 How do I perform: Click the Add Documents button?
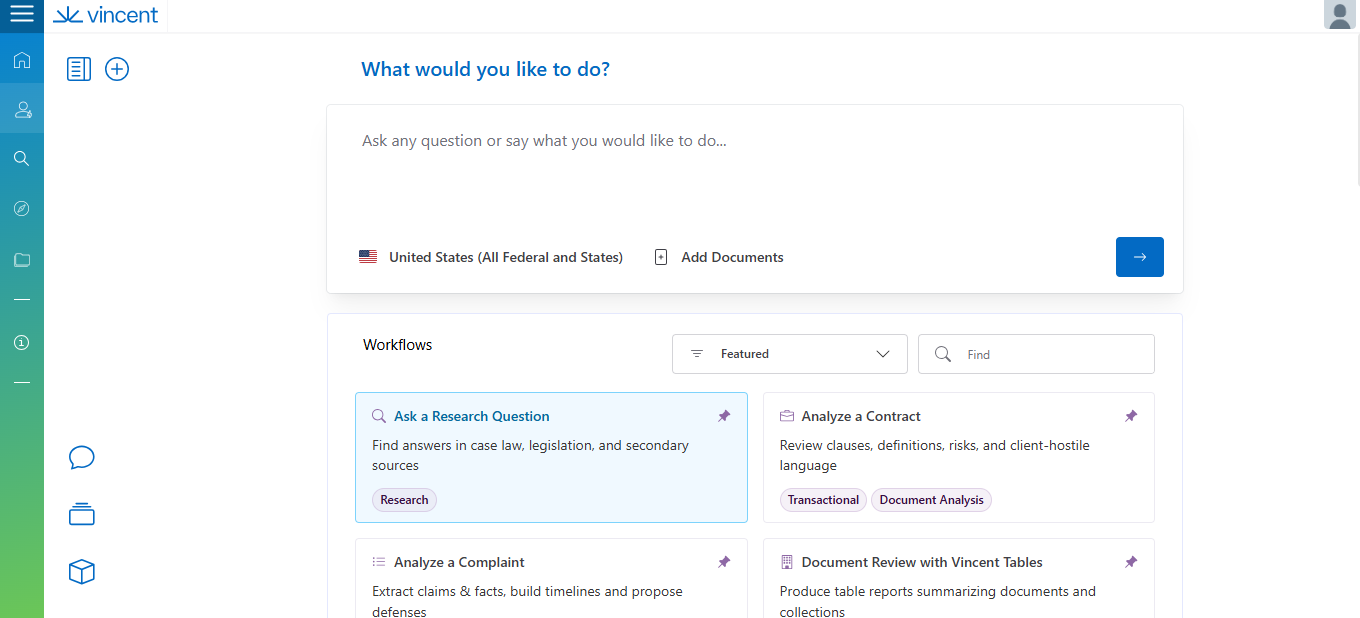click(719, 257)
